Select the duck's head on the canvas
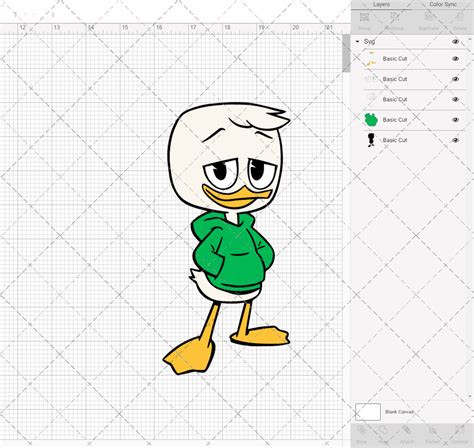The height and width of the screenshot is (448, 474). [200, 150]
